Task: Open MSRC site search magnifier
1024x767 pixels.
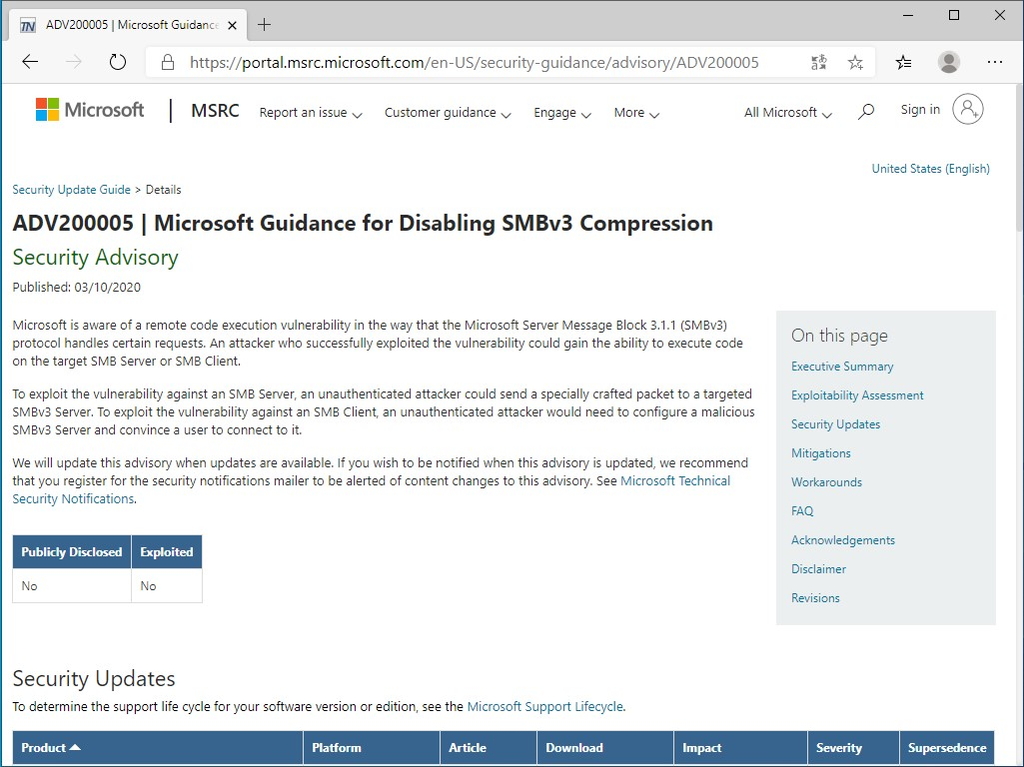Action: click(866, 112)
